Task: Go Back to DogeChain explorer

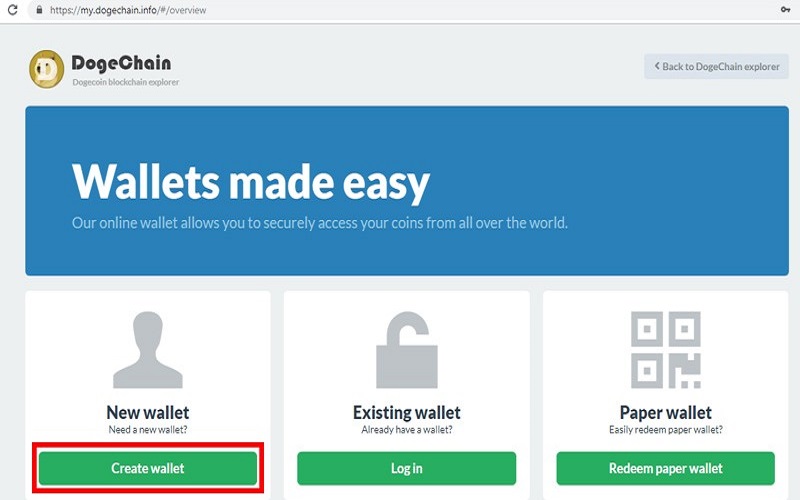Action: click(x=716, y=66)
